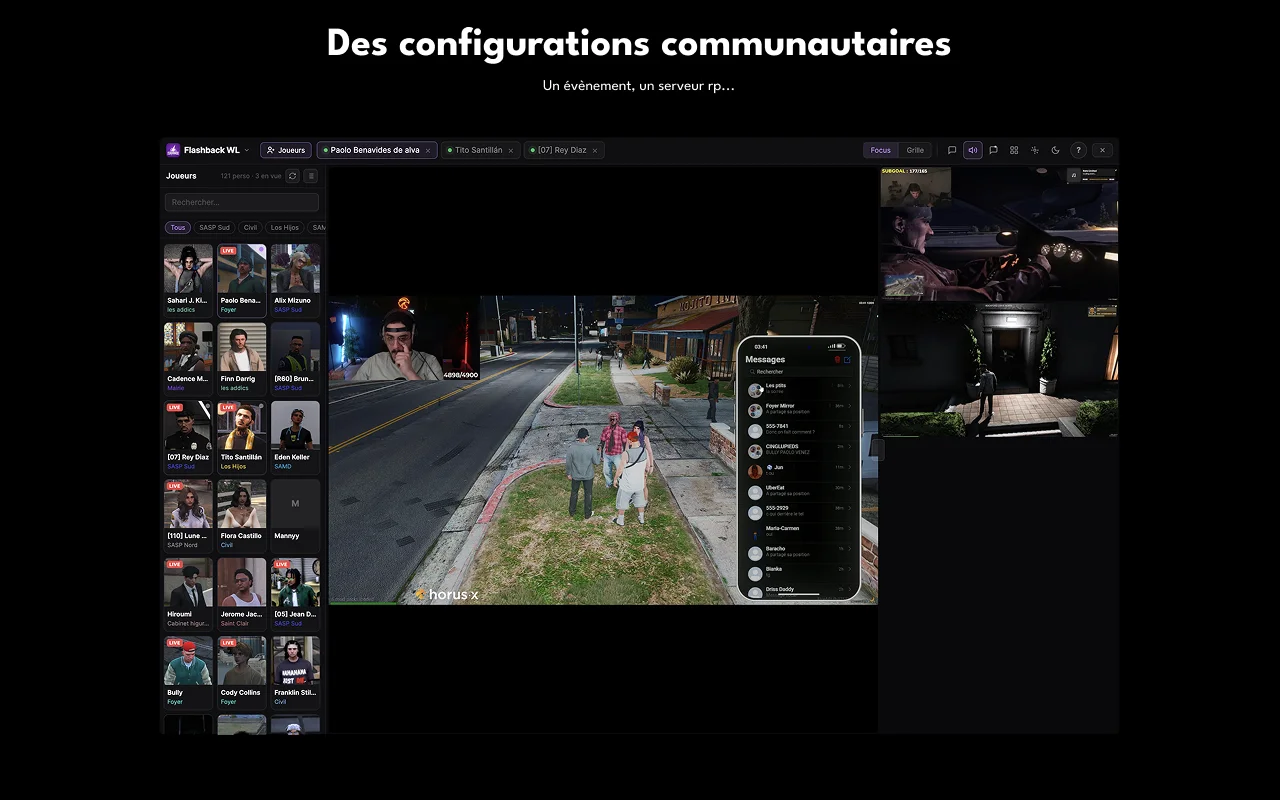
Task: Open the Flashback WL server dropdown
Action: [x=208, y=150]
